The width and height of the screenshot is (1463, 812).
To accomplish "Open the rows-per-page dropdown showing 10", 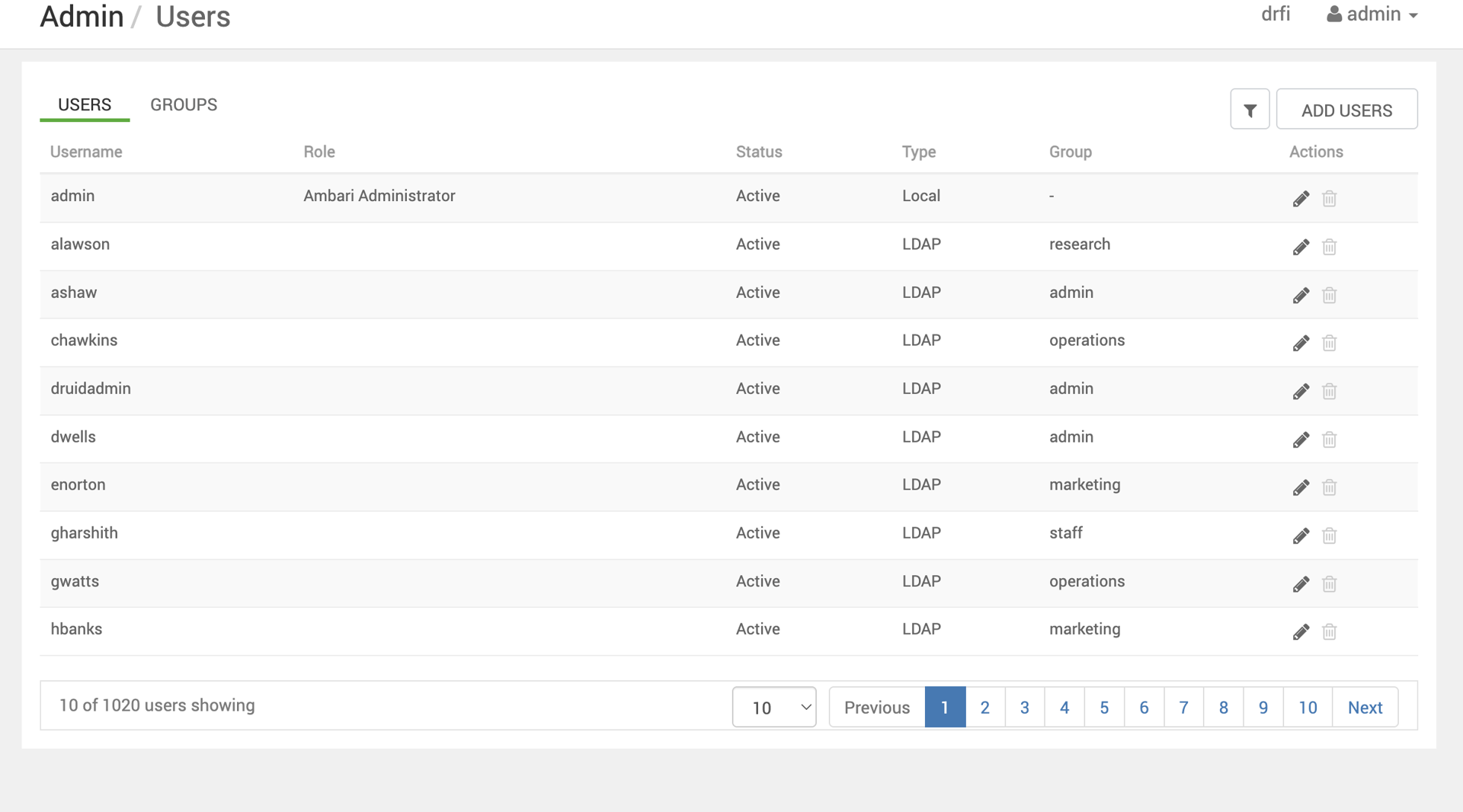I will pyautogui.click(x=773, y=708).
